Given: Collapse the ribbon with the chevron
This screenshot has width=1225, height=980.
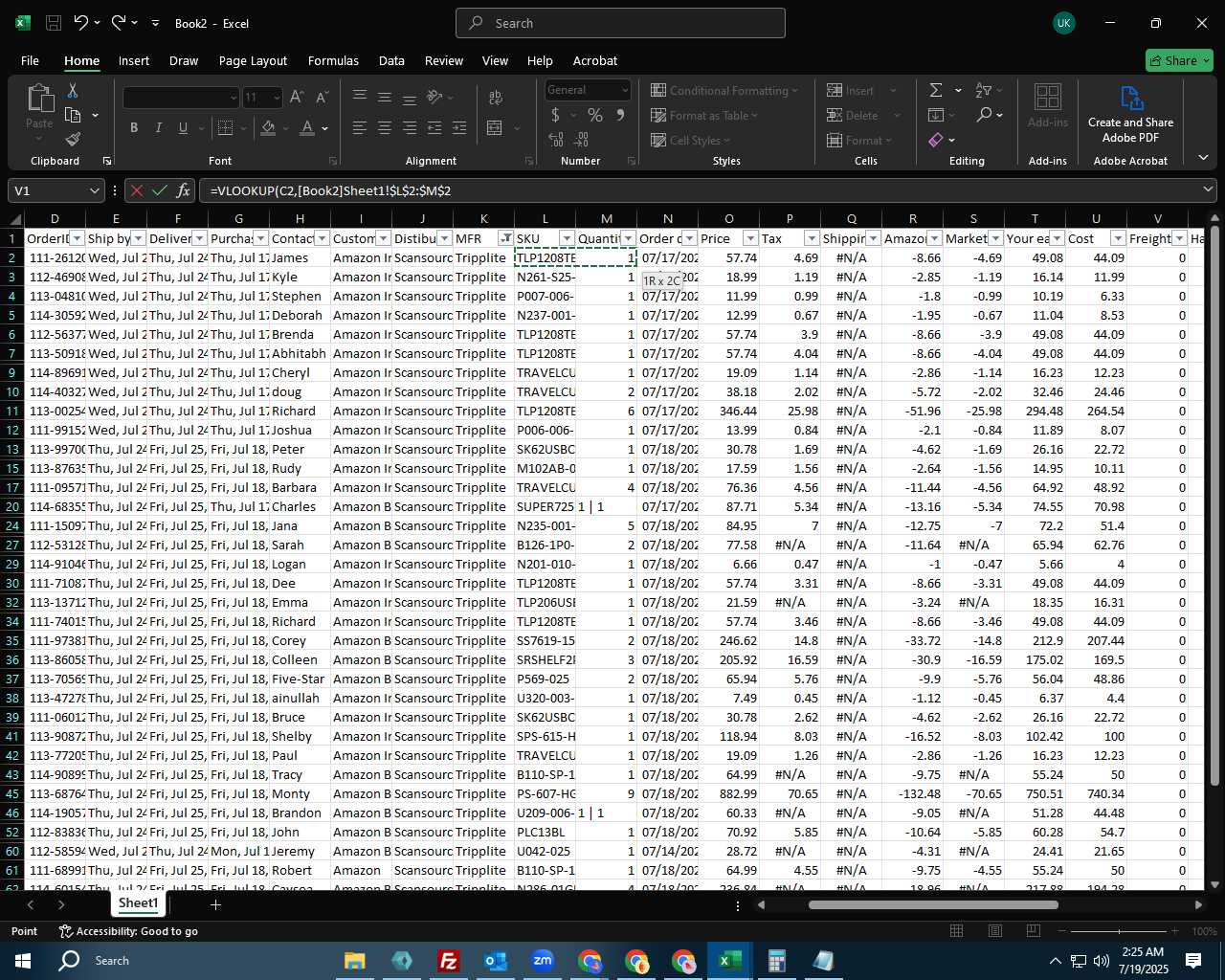Looking at the screenshot, I should point(1203,157).
